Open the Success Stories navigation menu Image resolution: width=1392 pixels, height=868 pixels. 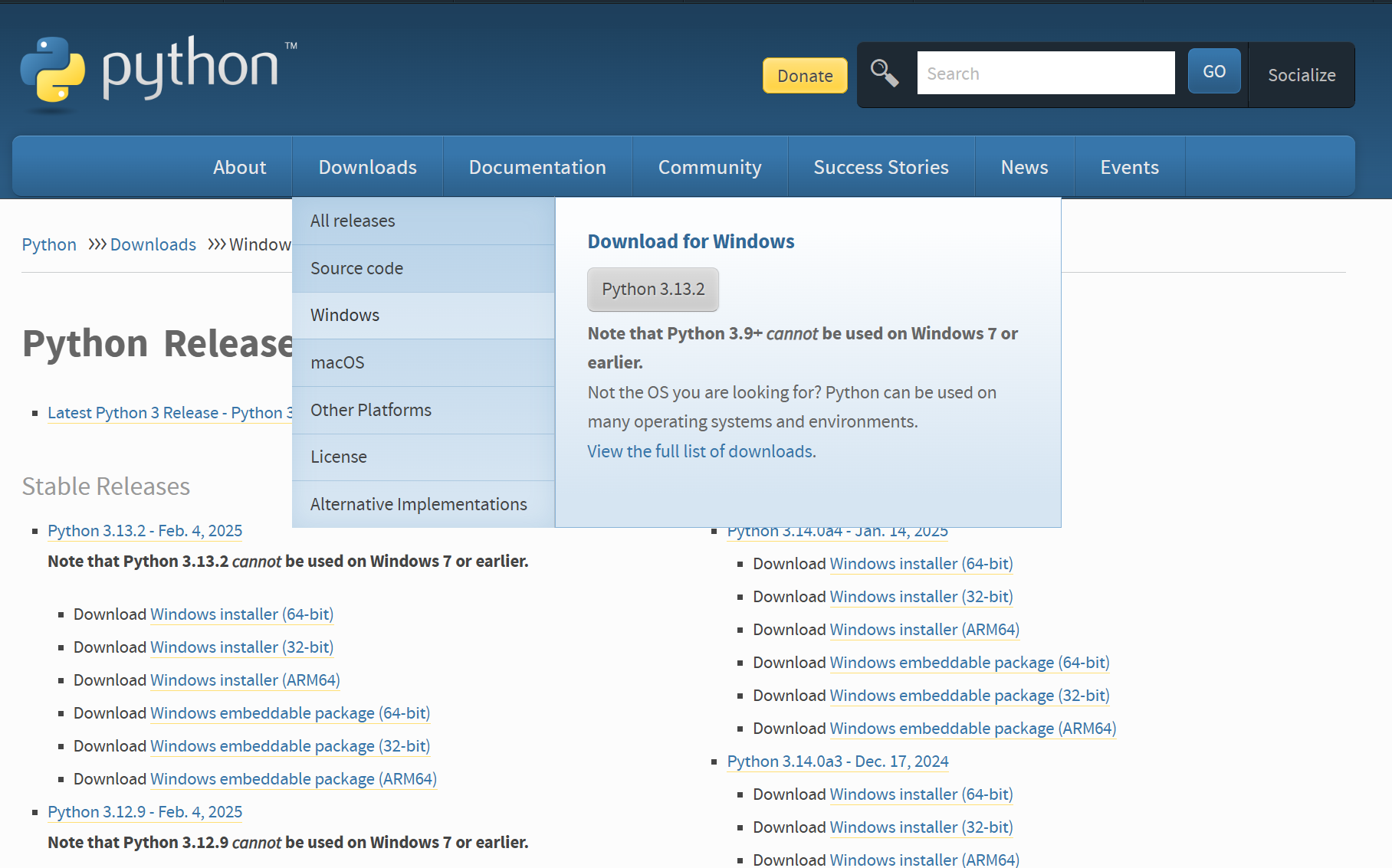(x=881, y=167)
